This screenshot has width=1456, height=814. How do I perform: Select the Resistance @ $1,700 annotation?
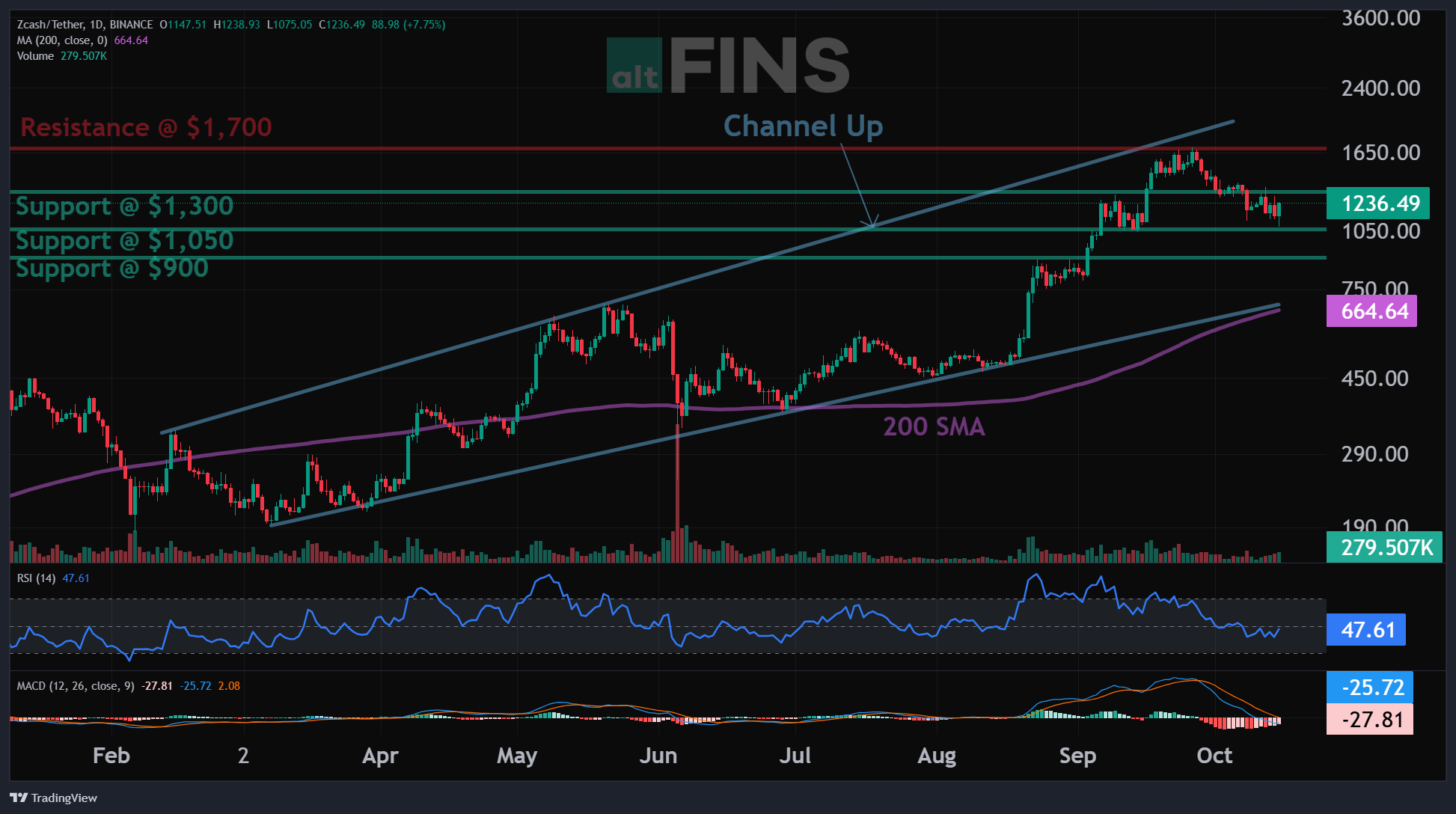click(x=146, y=127)
